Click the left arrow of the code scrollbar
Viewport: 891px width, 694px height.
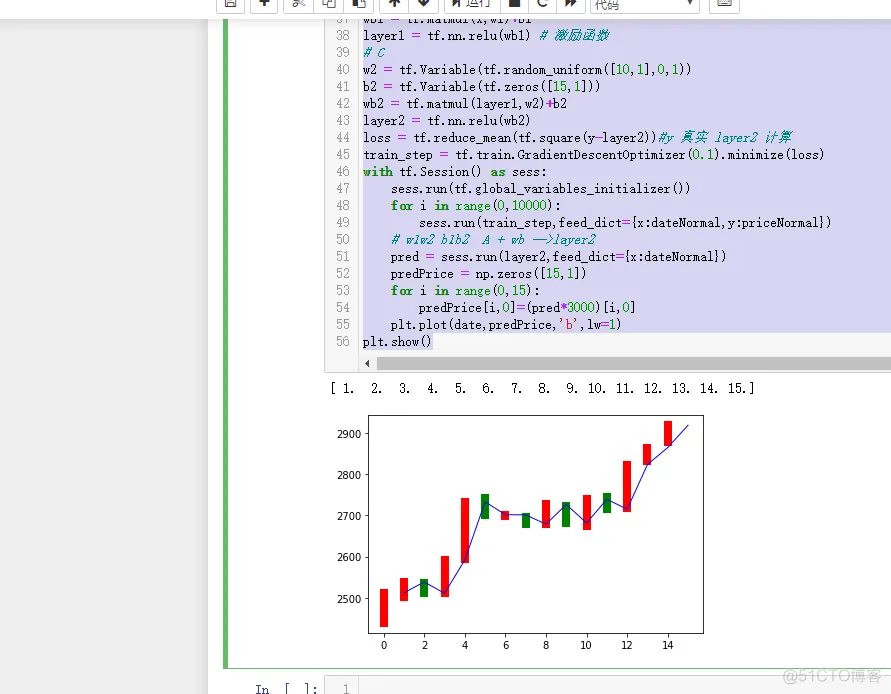tap(367, 363)
